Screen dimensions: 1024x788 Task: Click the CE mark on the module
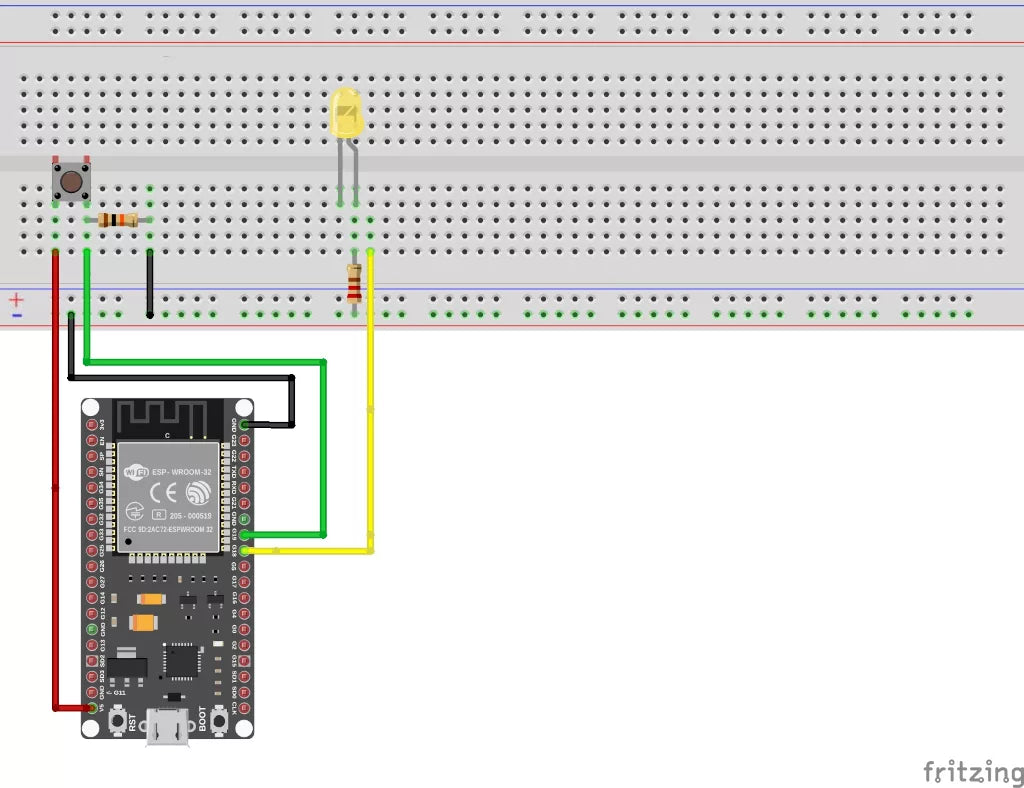tap(163, 493)
